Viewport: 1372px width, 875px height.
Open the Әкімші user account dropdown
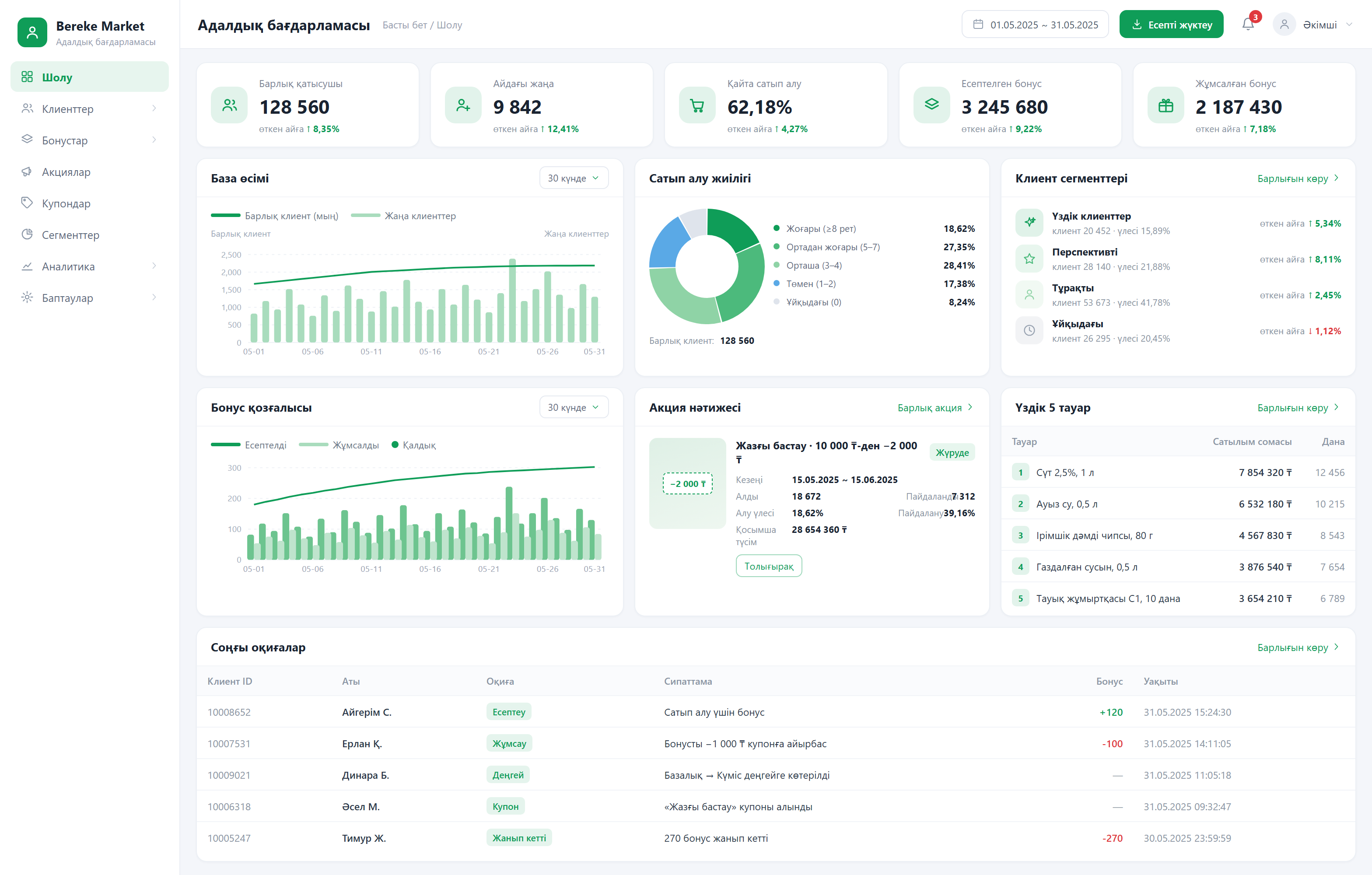(1312, 24)
